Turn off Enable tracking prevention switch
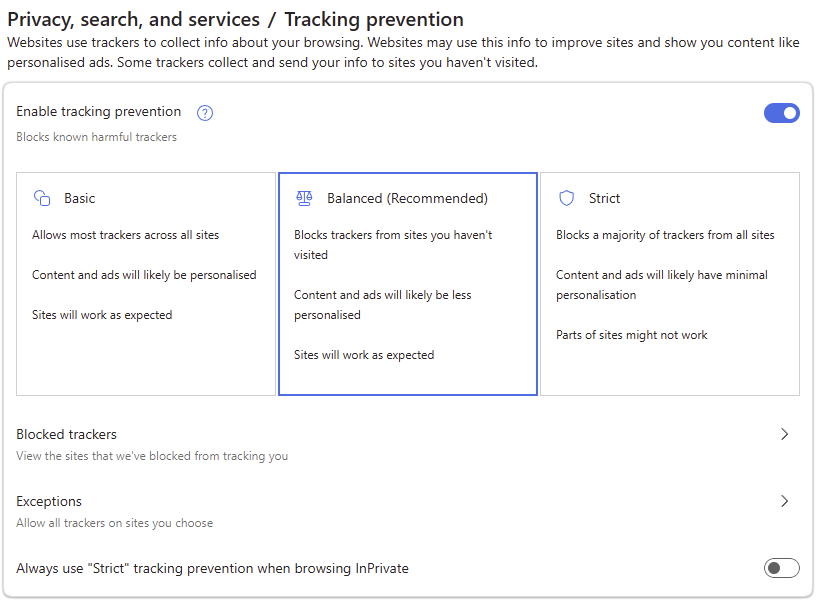 (x=781, y=113)
